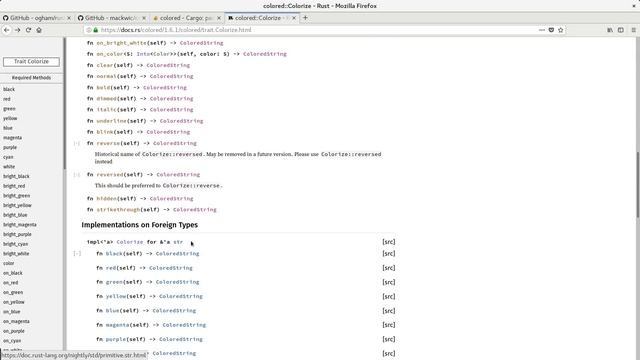Screen dimensions: 640x360
Task: Close the colored Cargo tab
Action: [219, 18]
